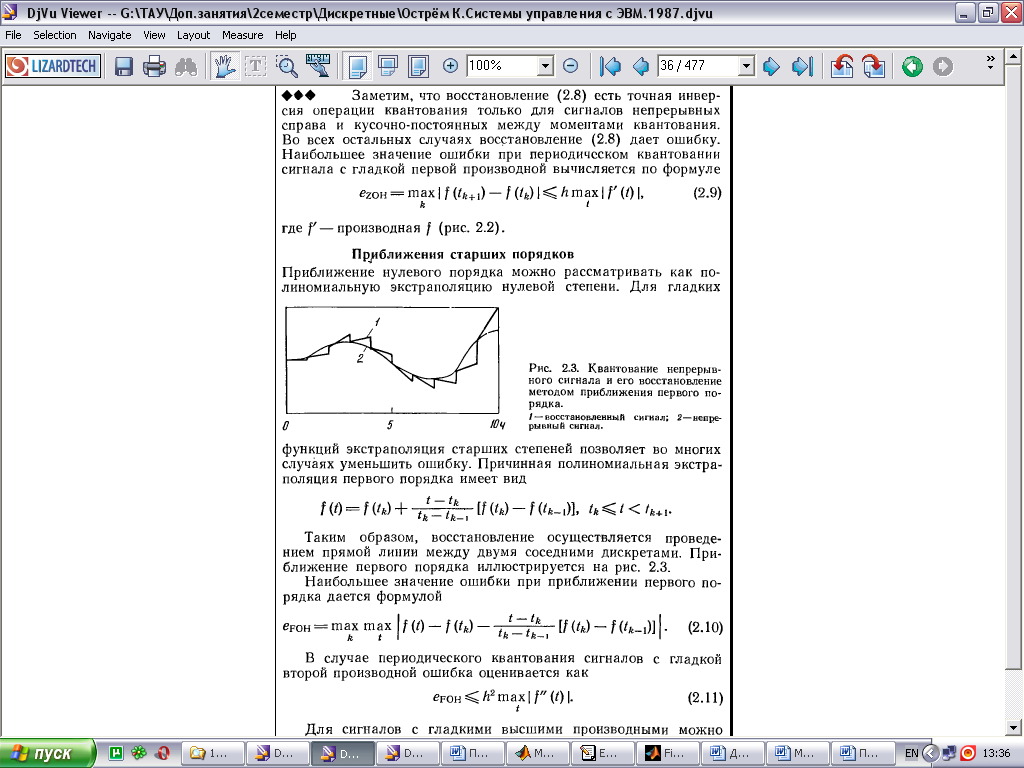Open the green quick launch icon

[x=116, y=753]
